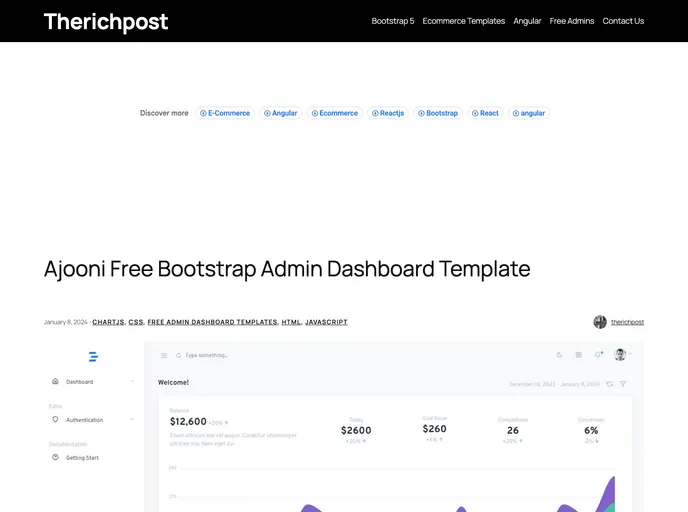The image size is (688, 512).
Task: Expand the Authentication sidebar chevron
Action: tap(132, 420)
